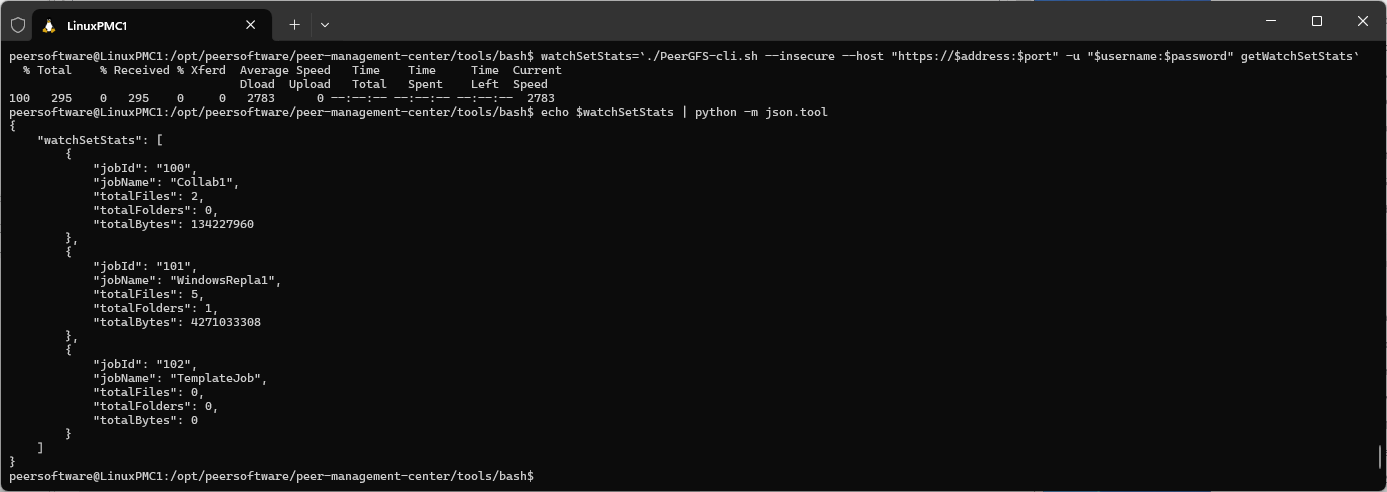Click the jobName value "TemplateJob"
Screen dimensions: 1387x492
[218, 378]
